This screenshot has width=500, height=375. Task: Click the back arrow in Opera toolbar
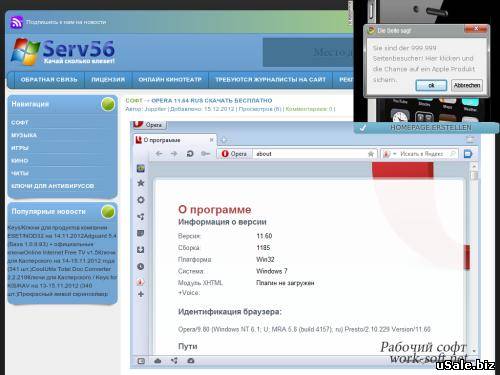point(159,154)
